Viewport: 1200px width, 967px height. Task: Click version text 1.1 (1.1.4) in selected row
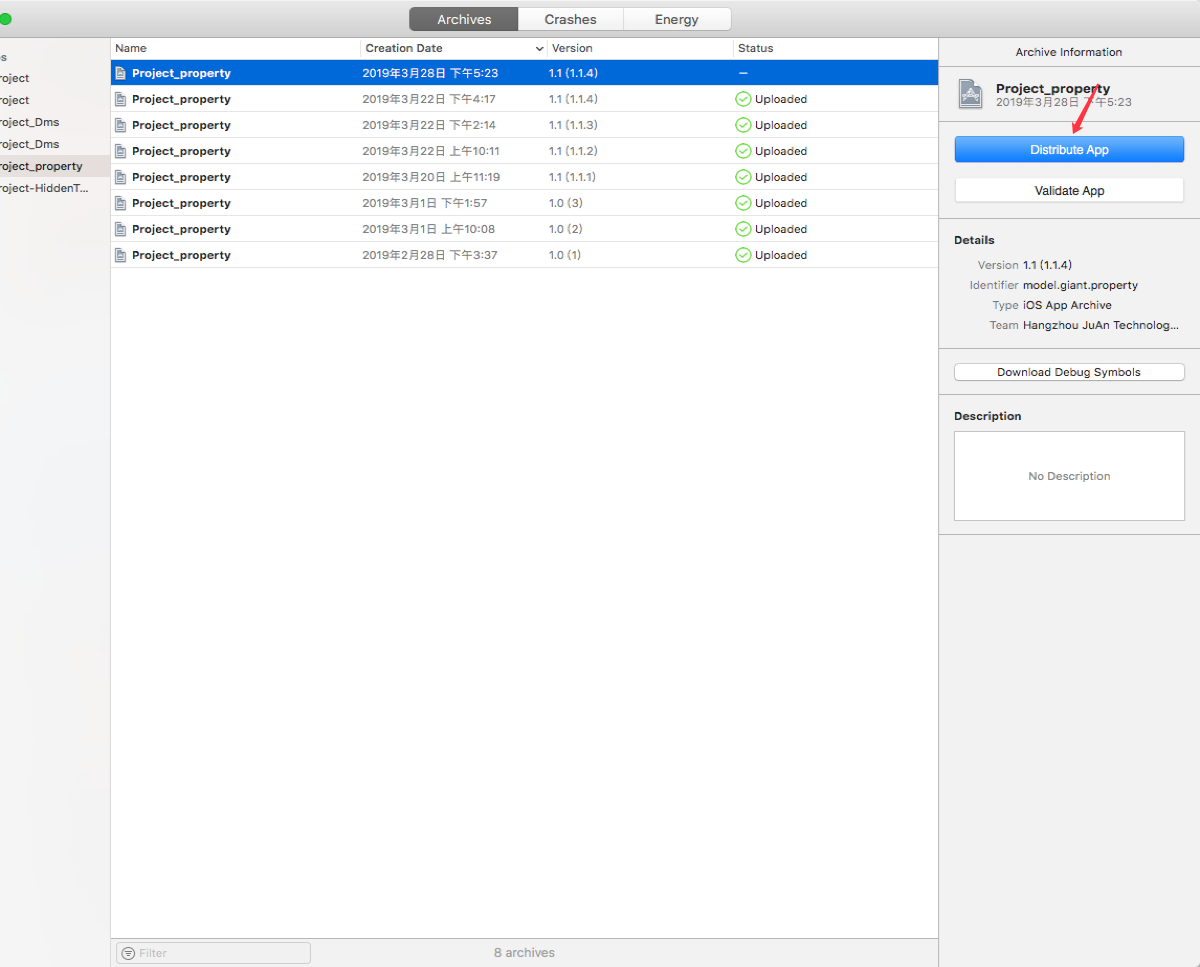click(573, 73)
